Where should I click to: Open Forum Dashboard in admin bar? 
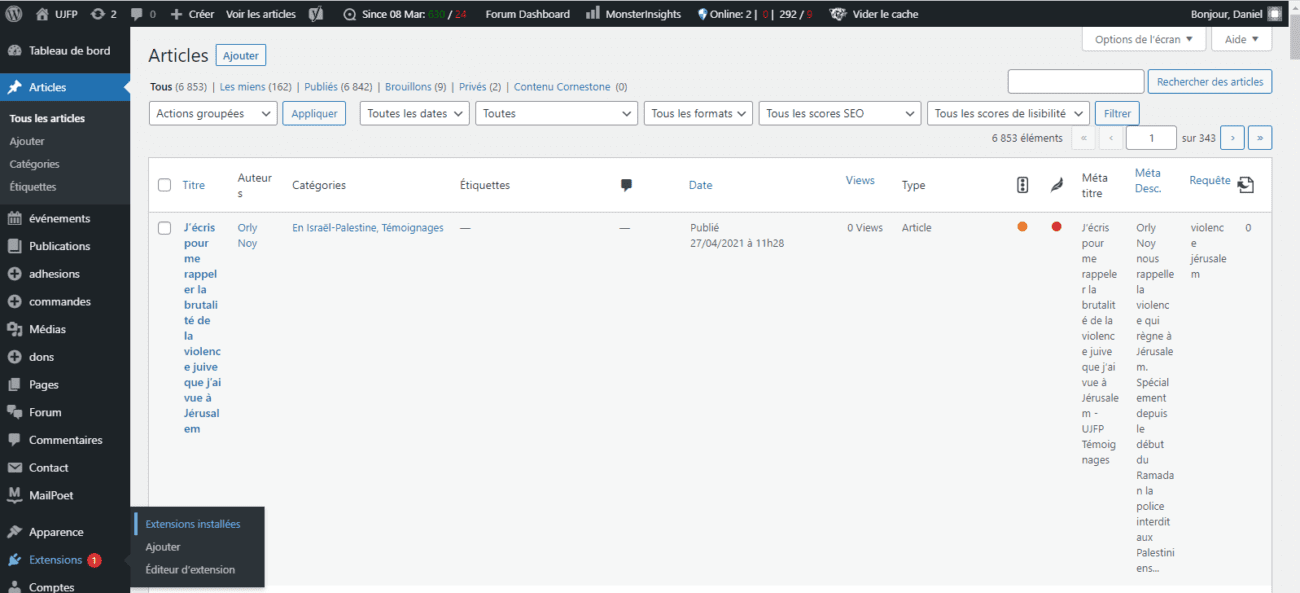[527, 14]
